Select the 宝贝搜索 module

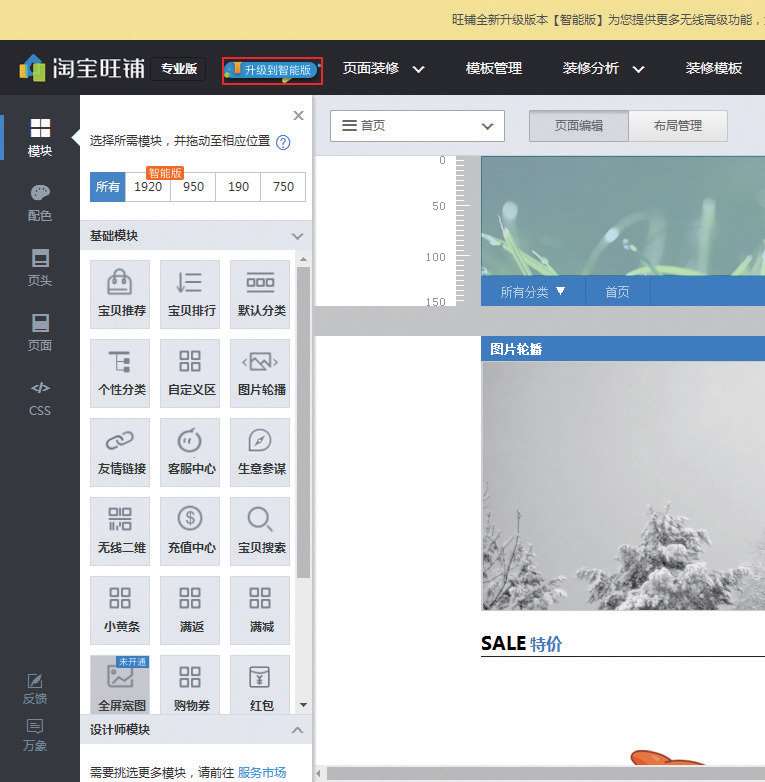click(260, 531)
